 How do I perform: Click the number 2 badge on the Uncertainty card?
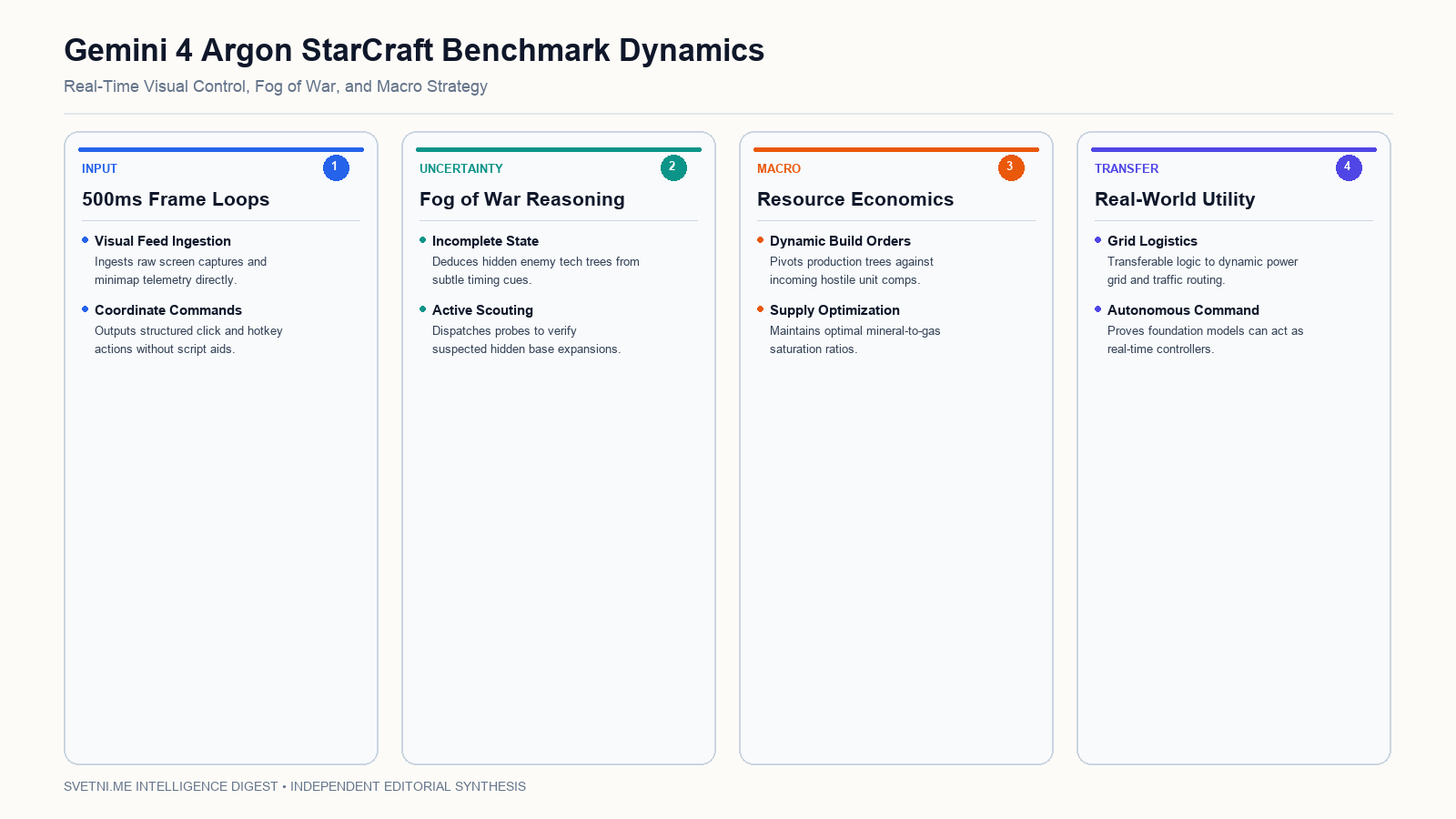673,167
